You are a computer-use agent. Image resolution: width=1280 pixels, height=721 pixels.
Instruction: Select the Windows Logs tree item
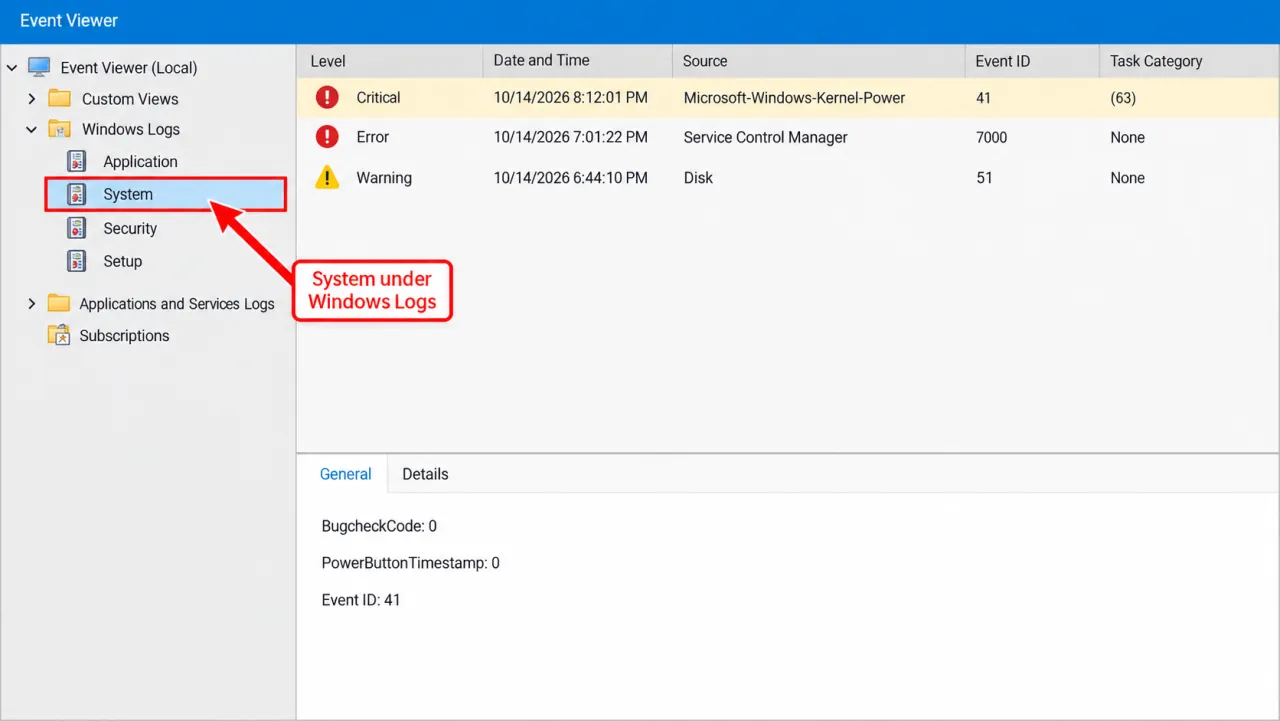point(131,129)
